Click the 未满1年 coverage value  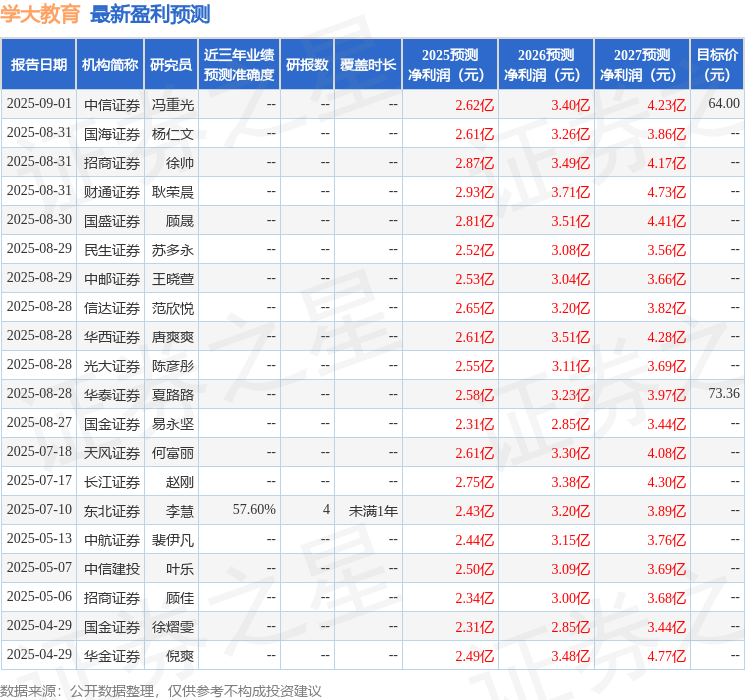(373, 511)
